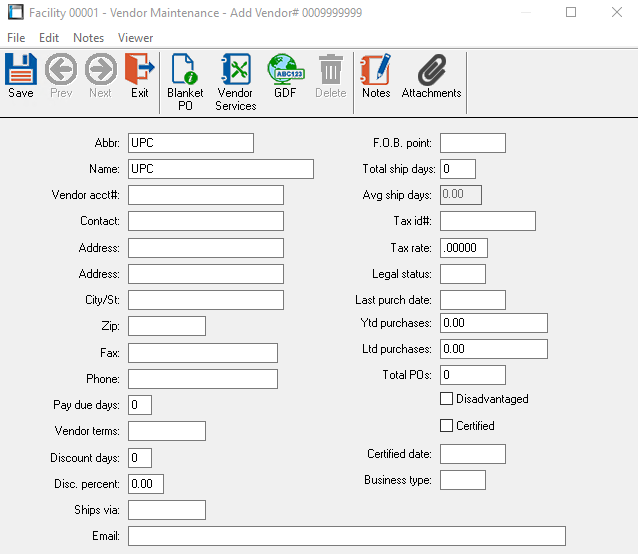Focus the Email input field
Viewport: 638px width, 554px height.
tap(346, 536)
